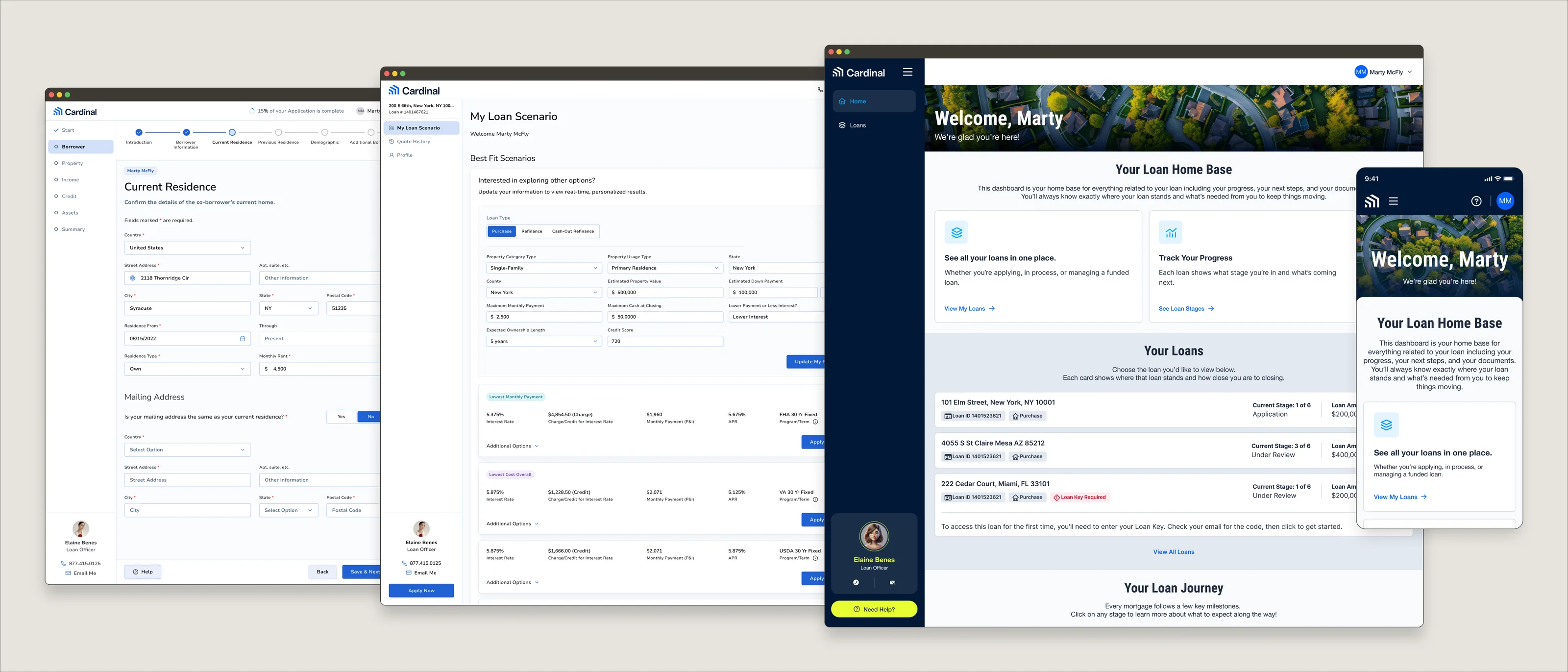Click the email icon under Elaine Benes in dashboard
The width and height of the screenshot is (1568, 672).
[892, 582]
